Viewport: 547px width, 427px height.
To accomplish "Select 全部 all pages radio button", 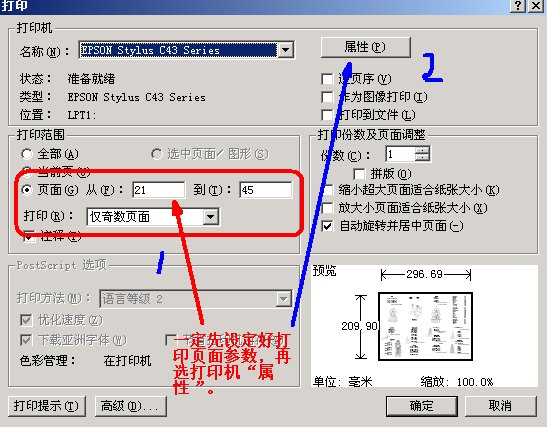I will point(27,154).
